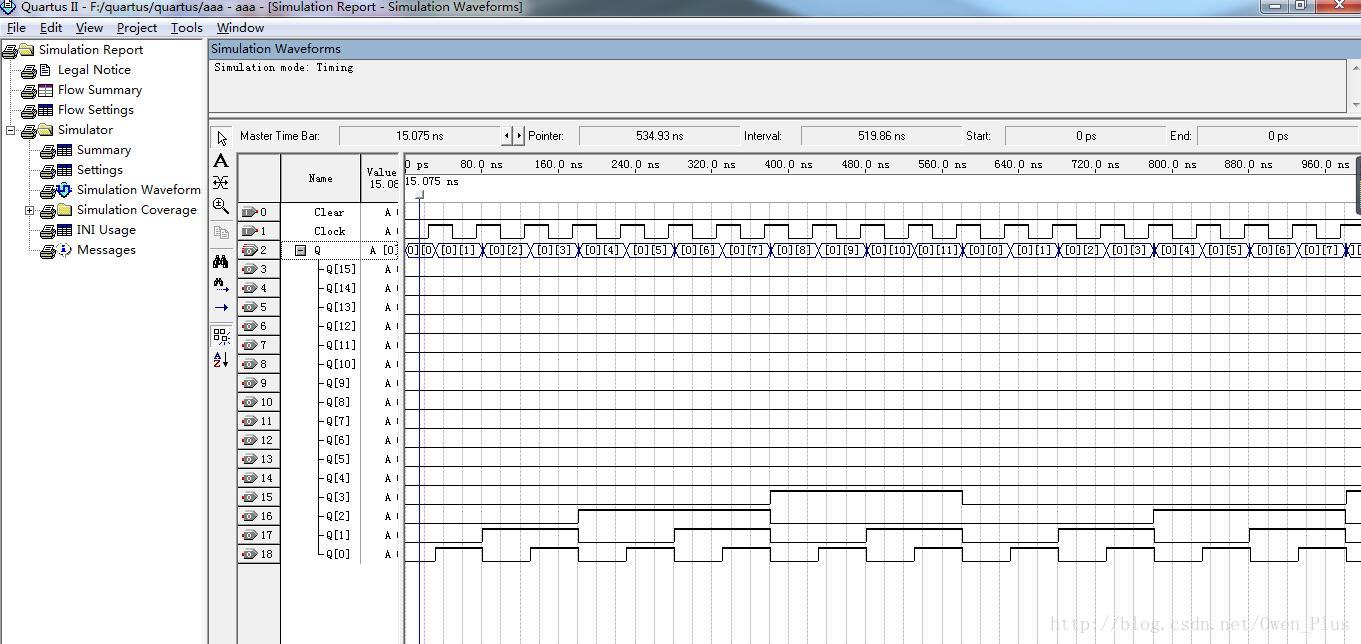Image resolution: width=1361 pixels, height=644 pixels.
Task: Click the Start time field
Action: (x=1085, y=136)
